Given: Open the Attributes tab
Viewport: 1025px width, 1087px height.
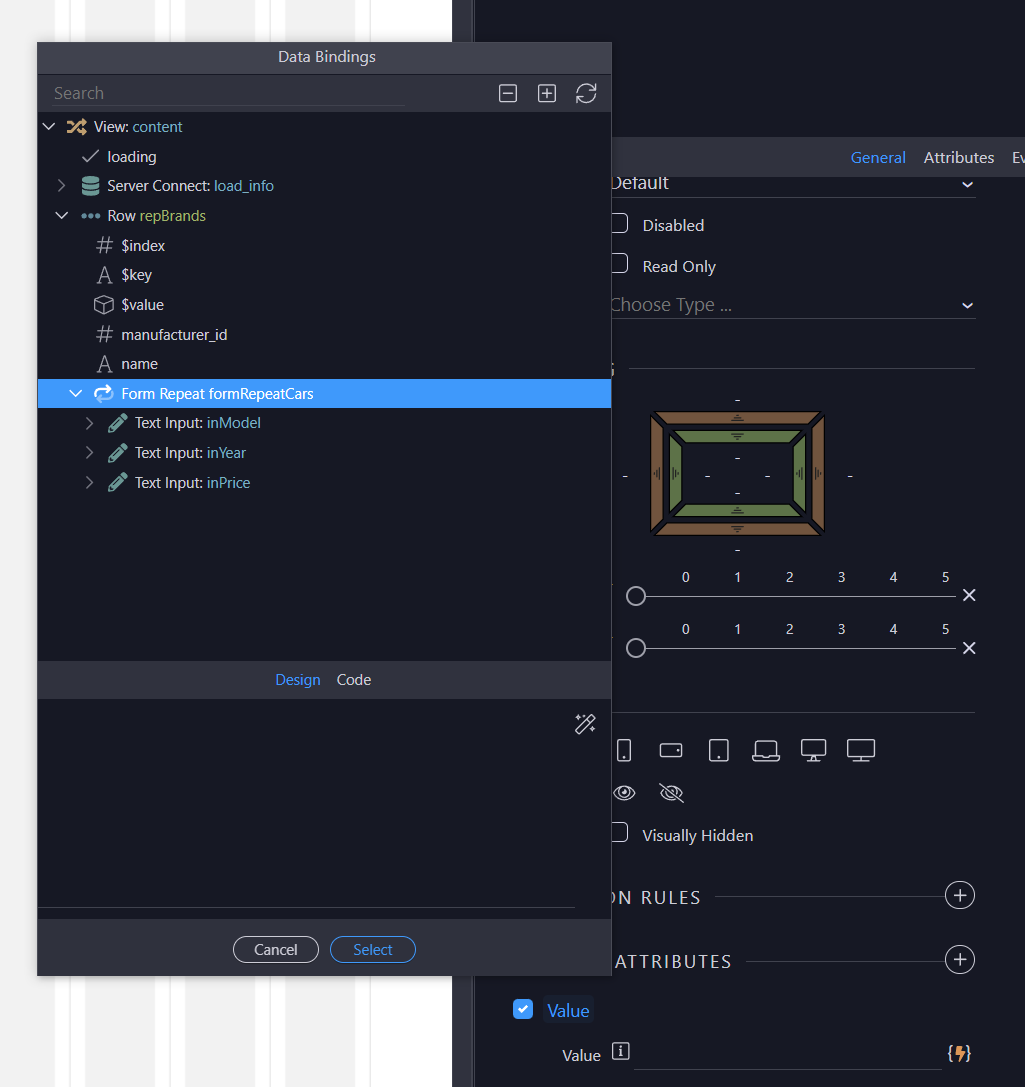Looking at the screenshot, I should 958,157.
